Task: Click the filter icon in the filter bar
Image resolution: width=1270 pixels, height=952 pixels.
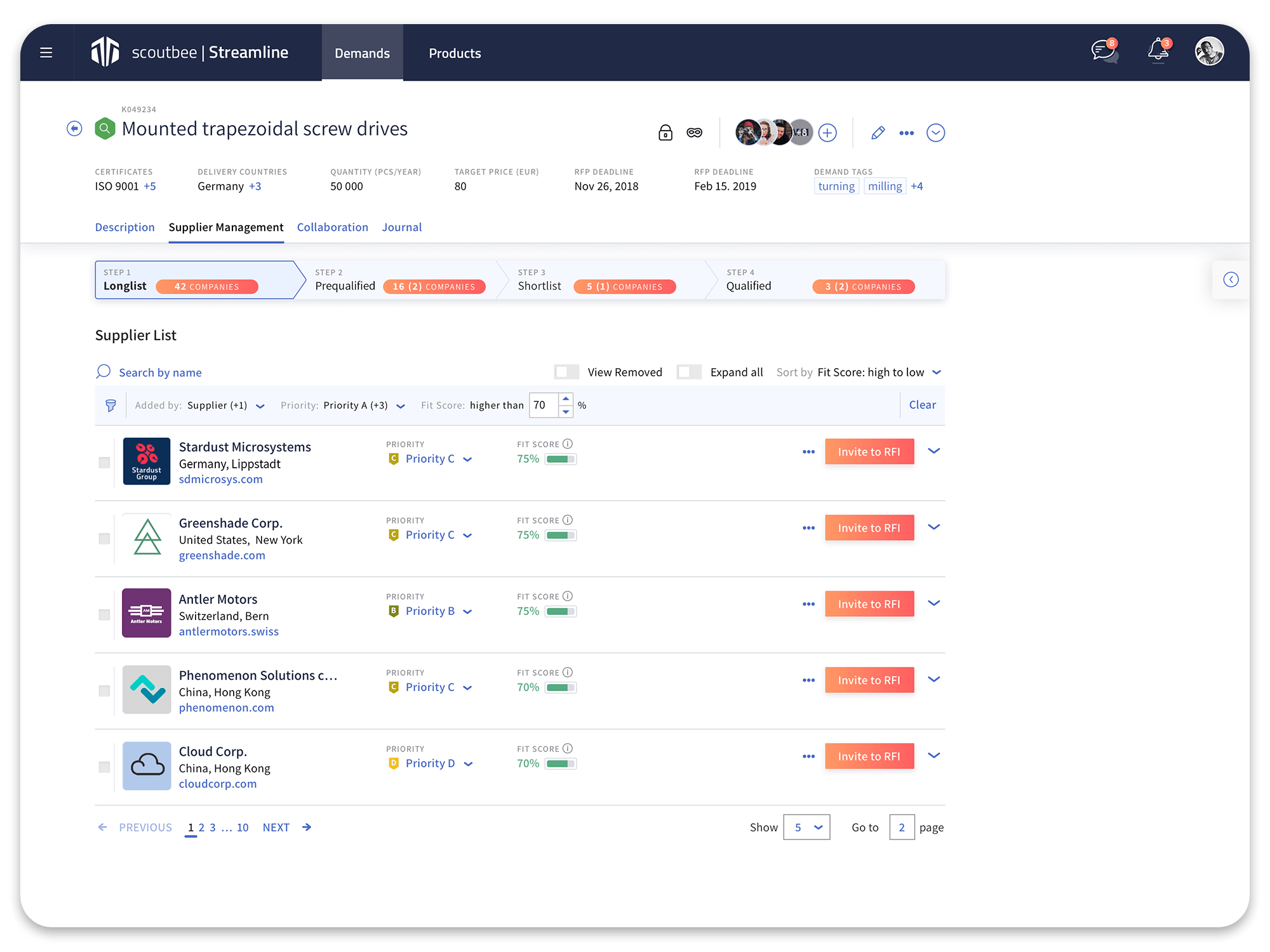Action: (111, 405)
